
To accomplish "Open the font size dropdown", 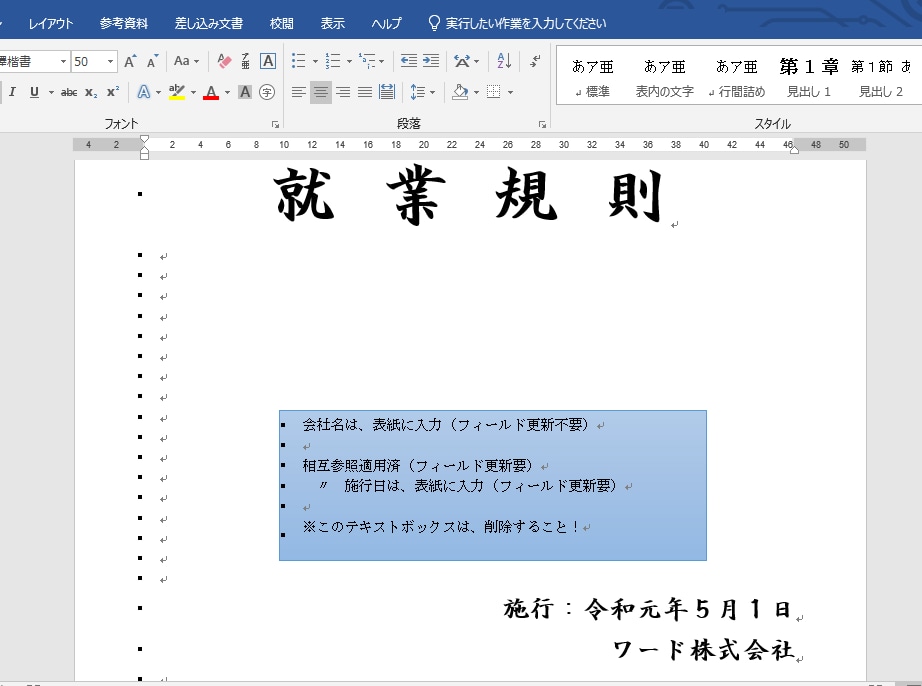I will point(109,62).
